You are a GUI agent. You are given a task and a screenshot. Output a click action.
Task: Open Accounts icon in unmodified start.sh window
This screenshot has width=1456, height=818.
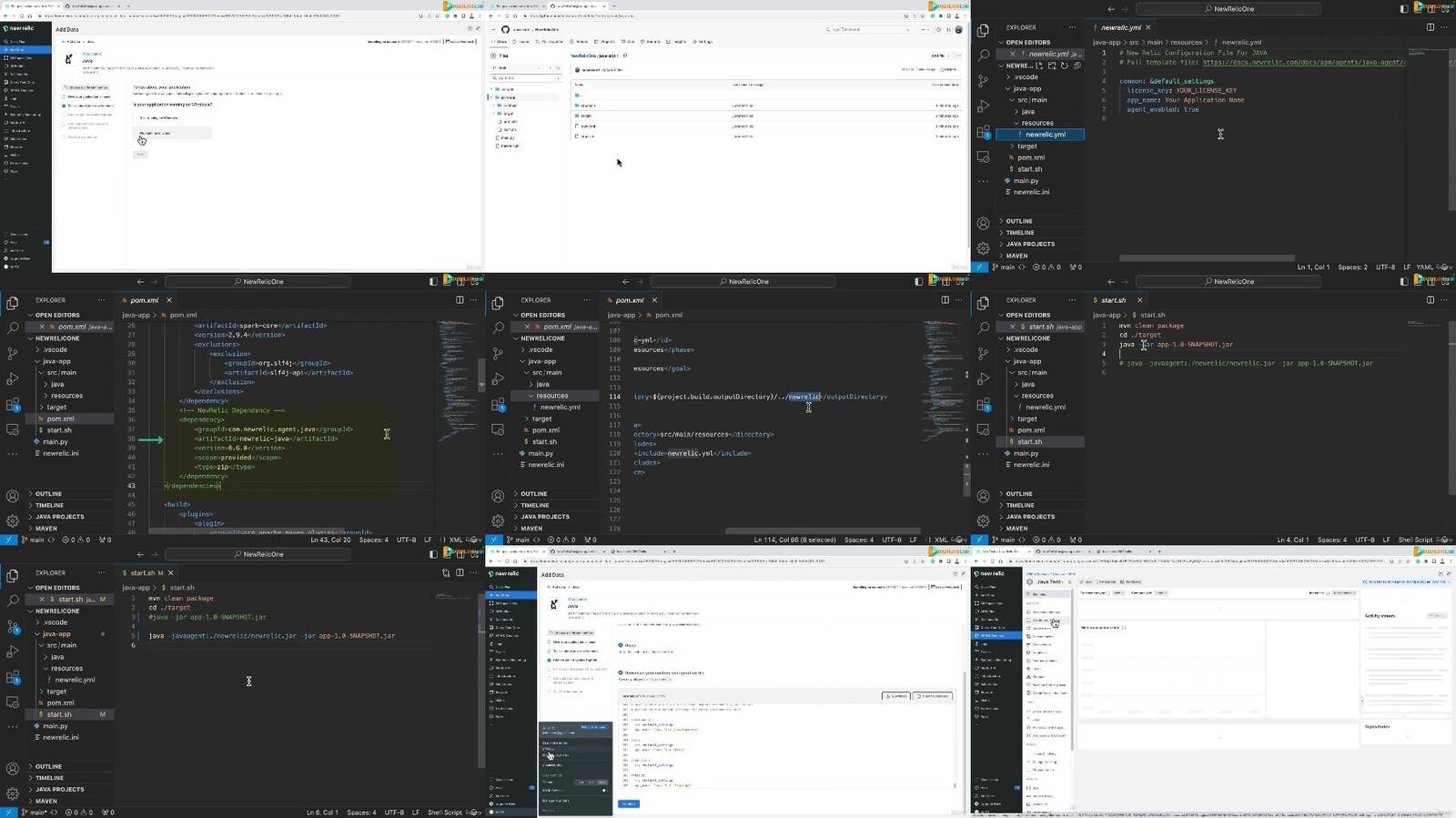tap(983, 496)
